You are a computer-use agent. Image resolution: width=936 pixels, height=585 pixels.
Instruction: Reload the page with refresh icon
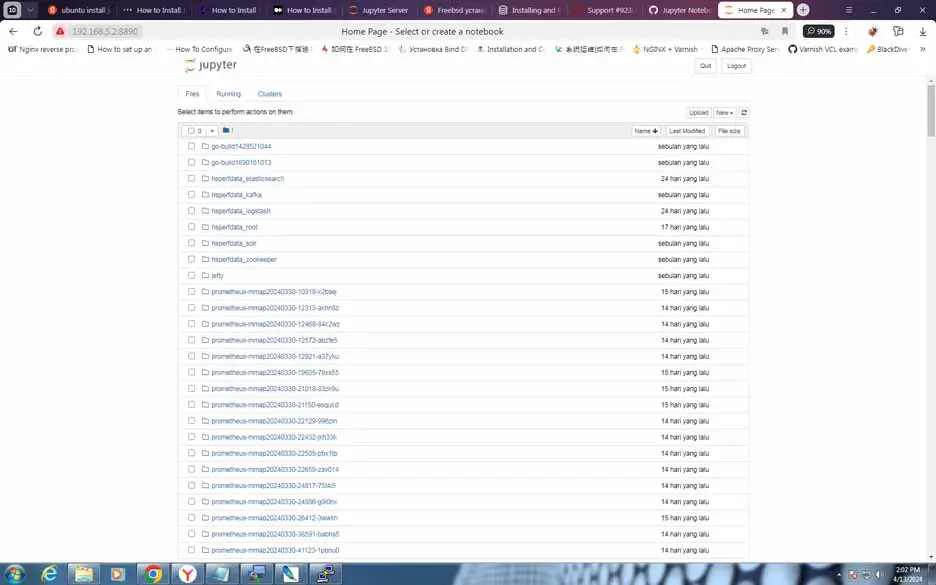(x=37, y=31)
